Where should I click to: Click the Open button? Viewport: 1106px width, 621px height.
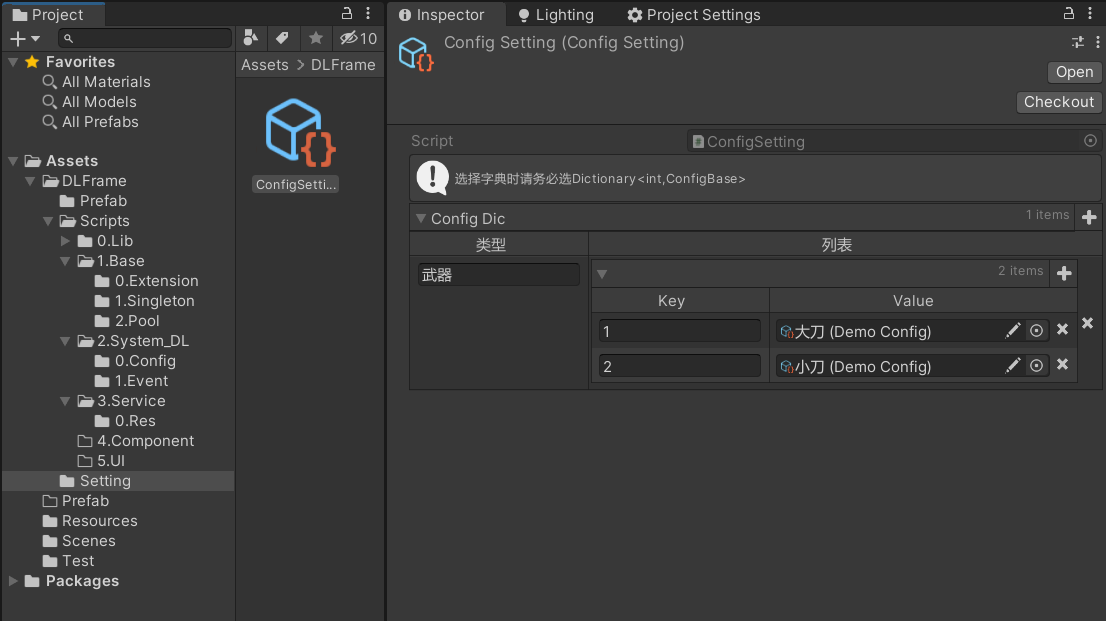click(1074, 72)
